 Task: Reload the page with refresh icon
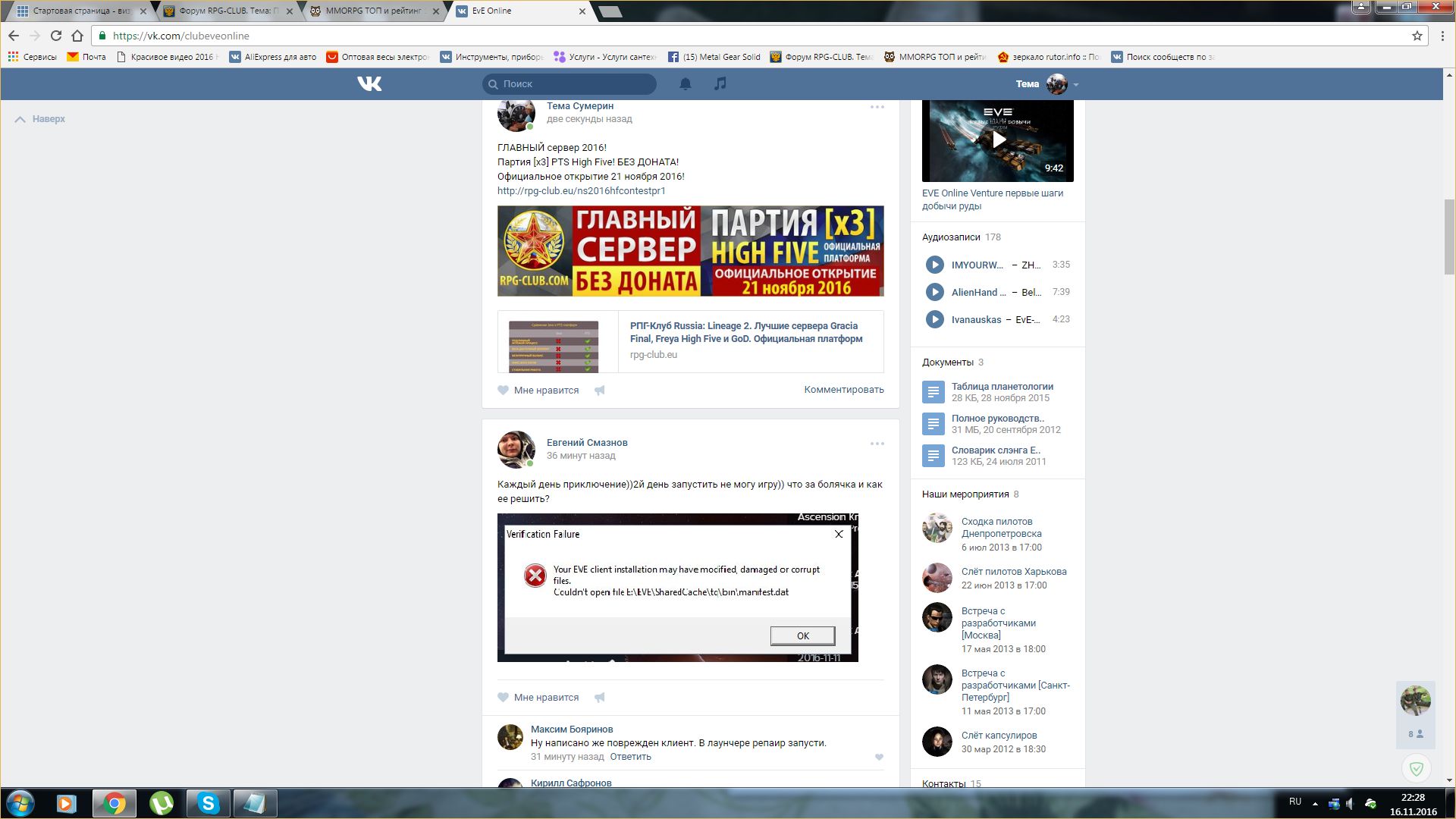point(56,36)
